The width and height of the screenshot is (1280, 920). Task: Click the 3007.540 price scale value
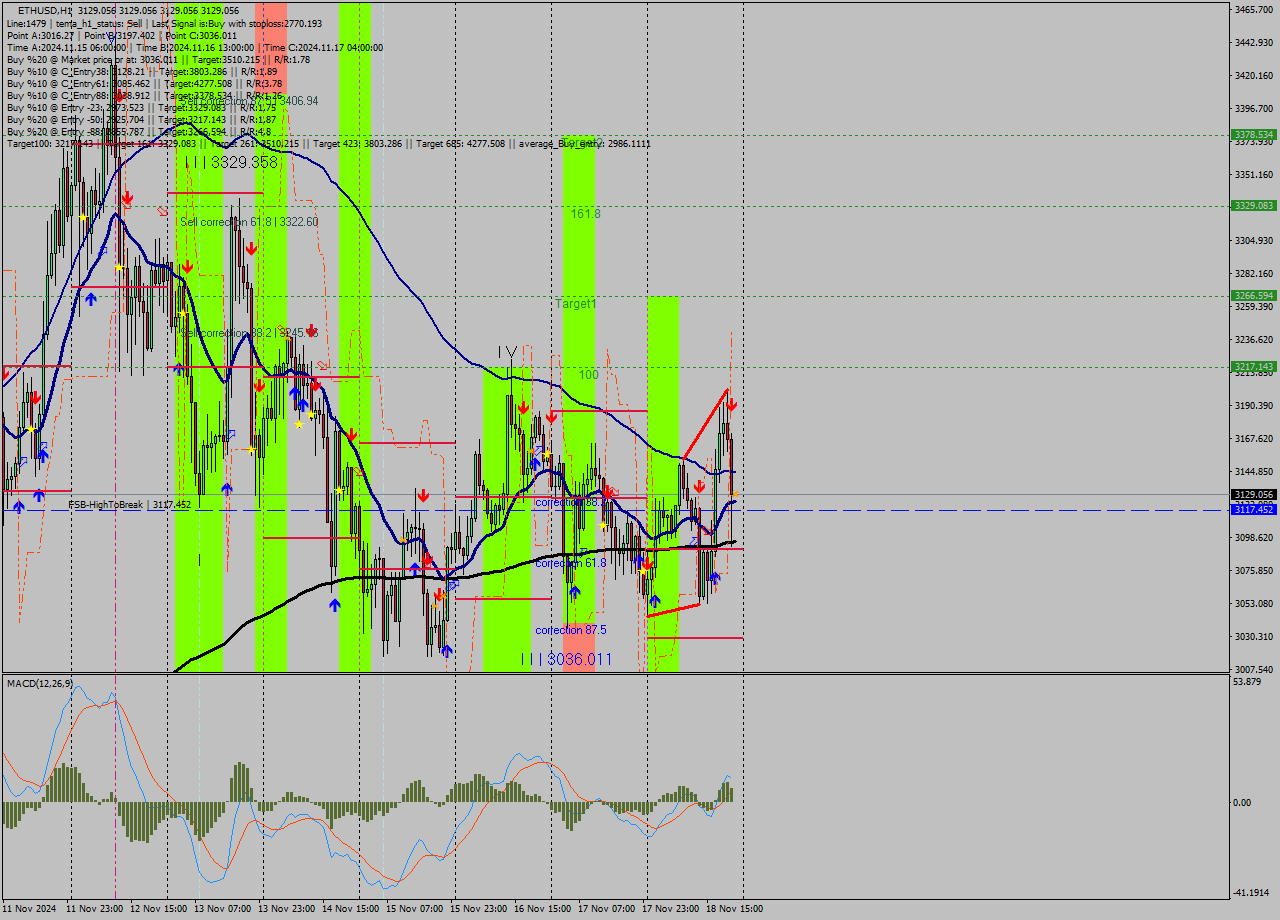point(1254,669)
